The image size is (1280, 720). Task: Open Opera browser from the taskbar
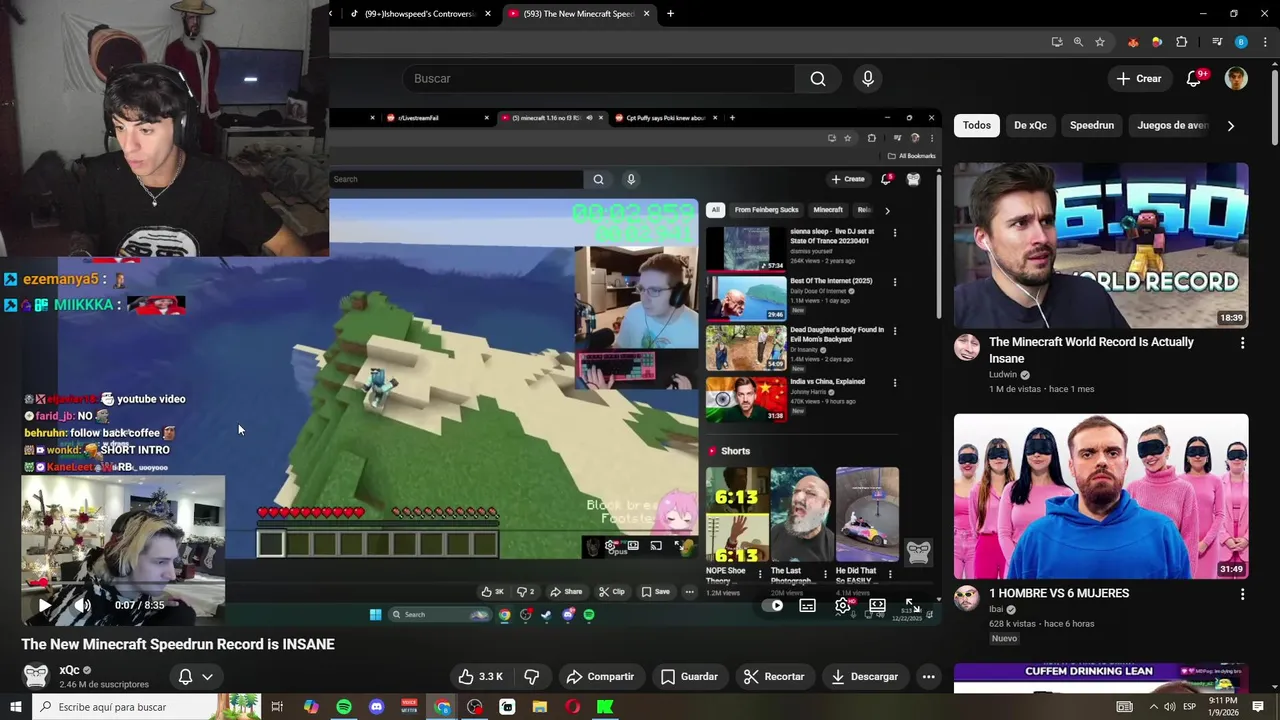point(573,707)
